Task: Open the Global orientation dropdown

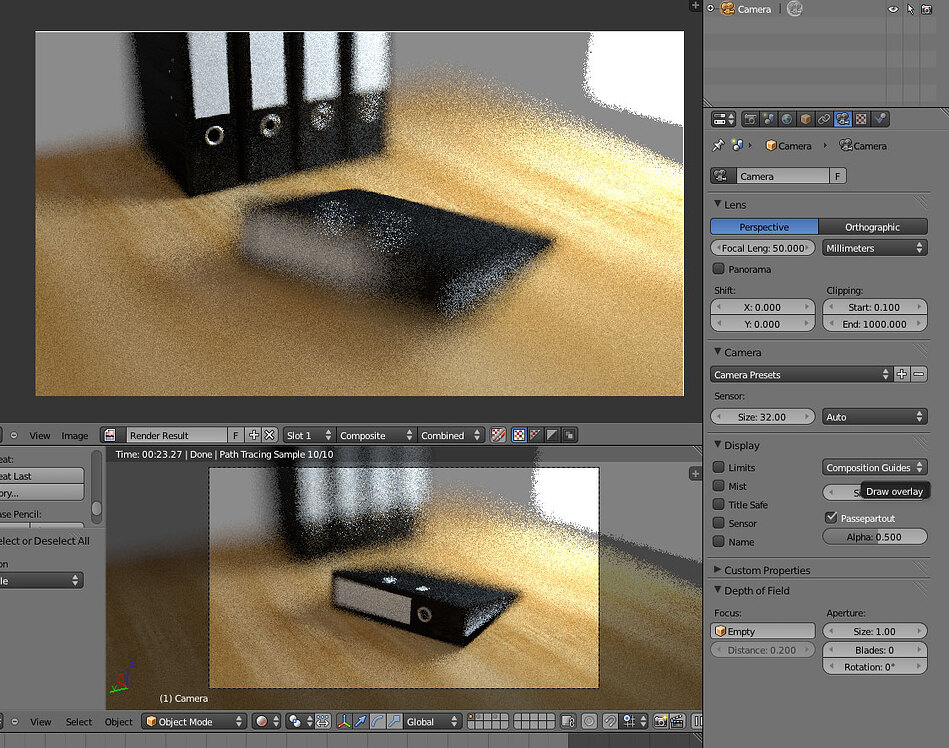Action: [x=432, y=721]
